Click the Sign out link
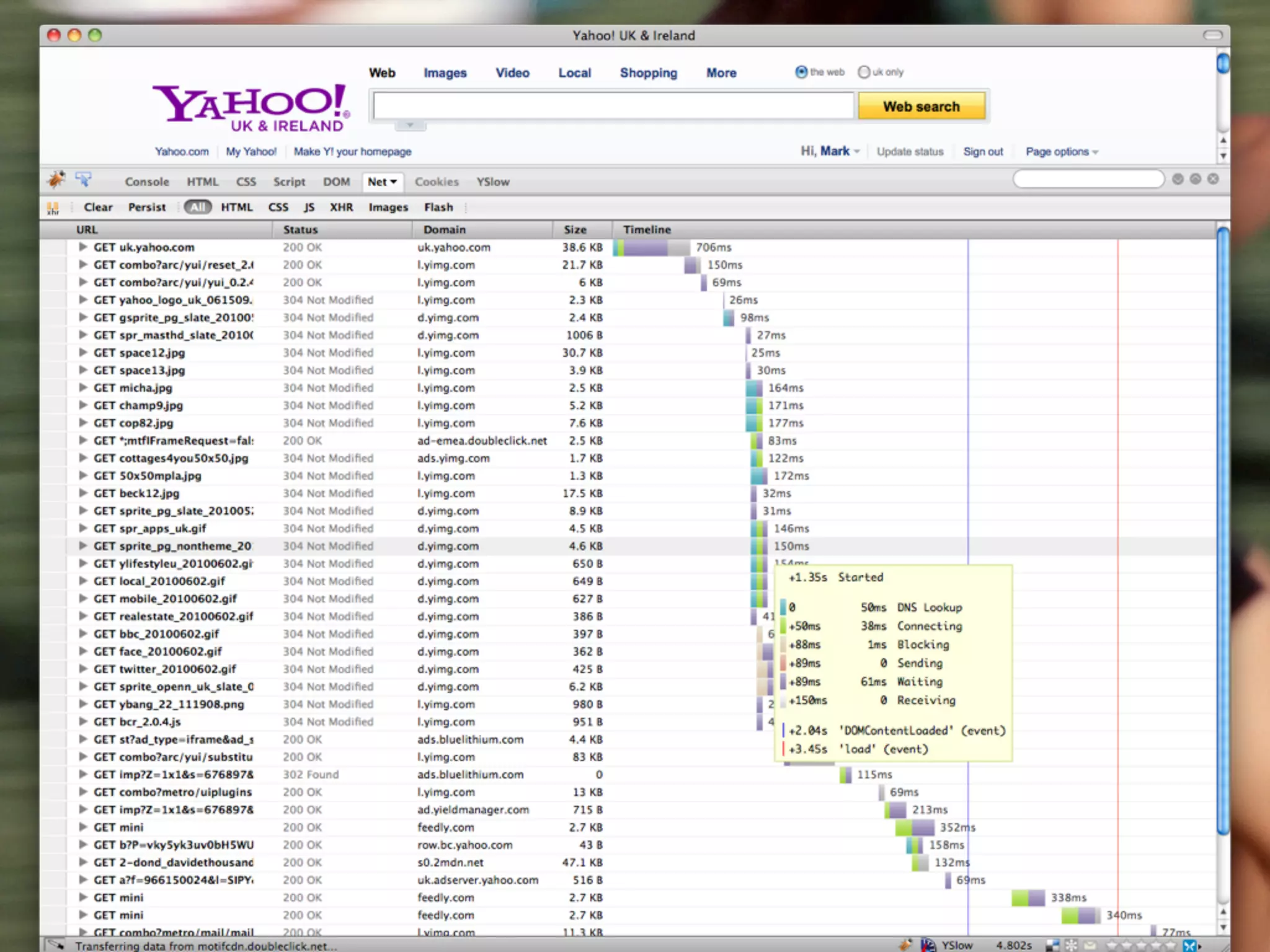The image size is (1270, 952). click(x=983, y=152)
